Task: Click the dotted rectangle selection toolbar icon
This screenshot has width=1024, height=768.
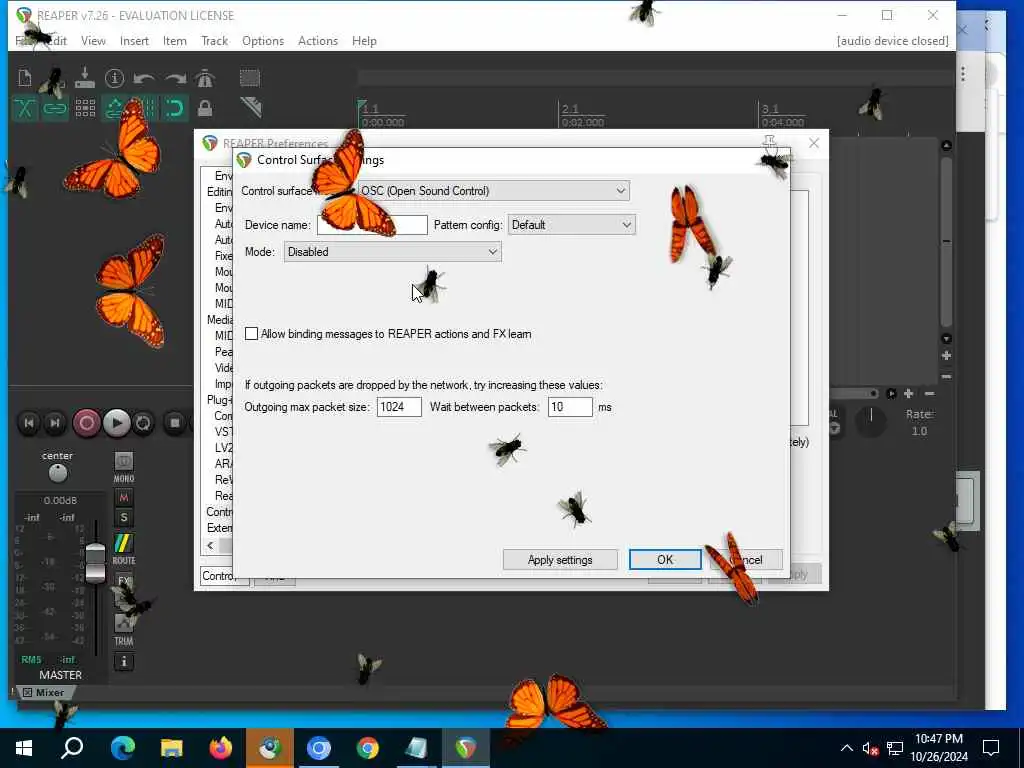Action: pos(249,78)
